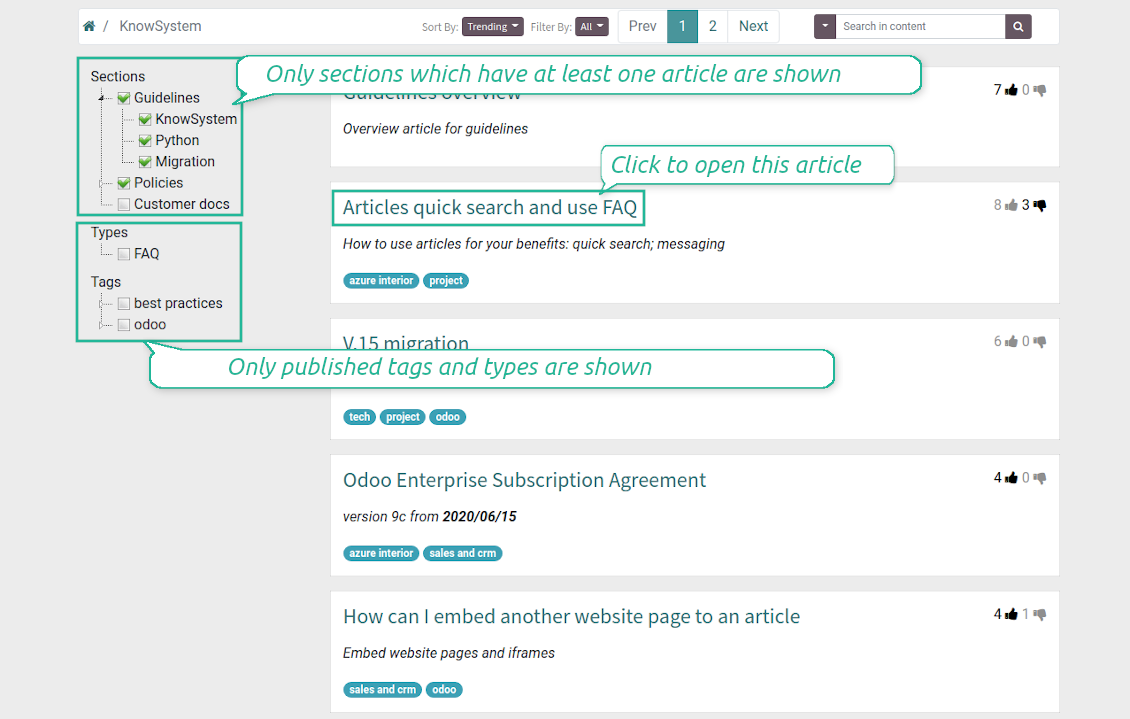Open the search options dropdown arrow
The height and width of the screenshot is (719, 1130).
[x=824, y=27]
